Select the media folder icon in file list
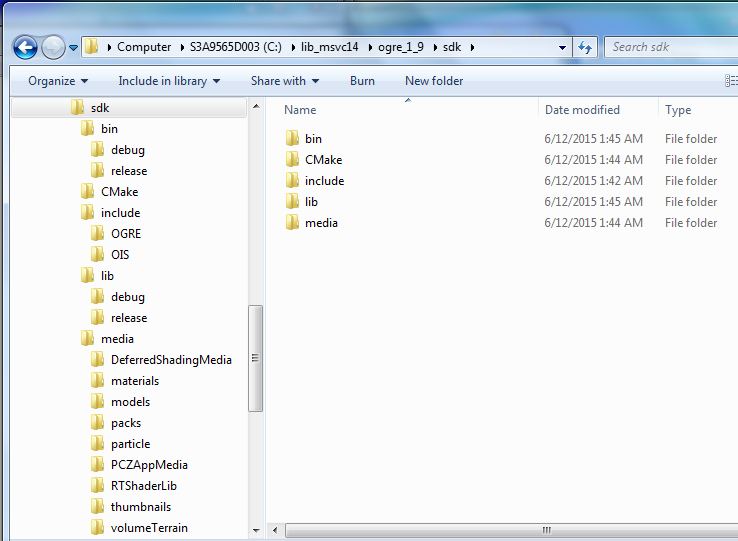Viewport: 738px width, 541px height. [292, 222]
